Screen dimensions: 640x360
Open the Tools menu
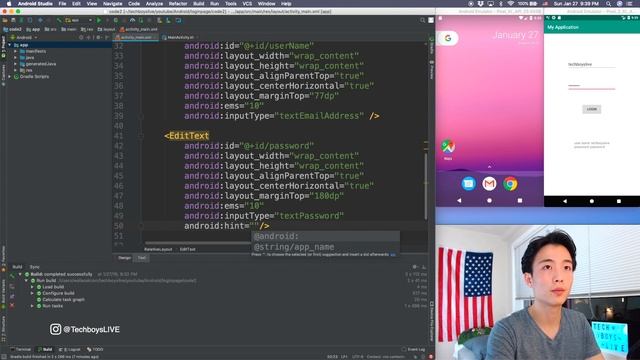[231, 4]
